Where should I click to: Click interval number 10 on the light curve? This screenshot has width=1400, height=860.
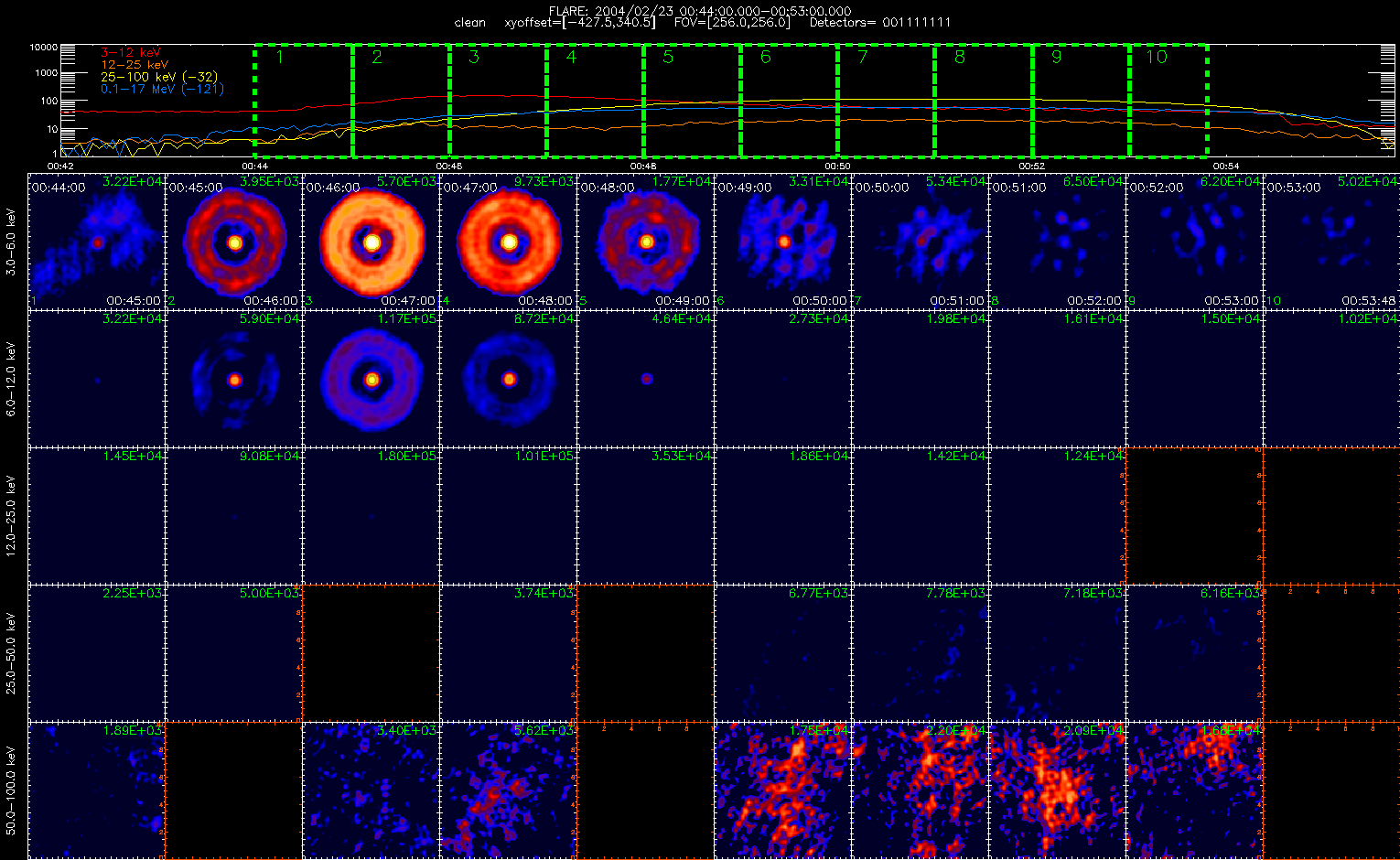(x=1157, y=57)
